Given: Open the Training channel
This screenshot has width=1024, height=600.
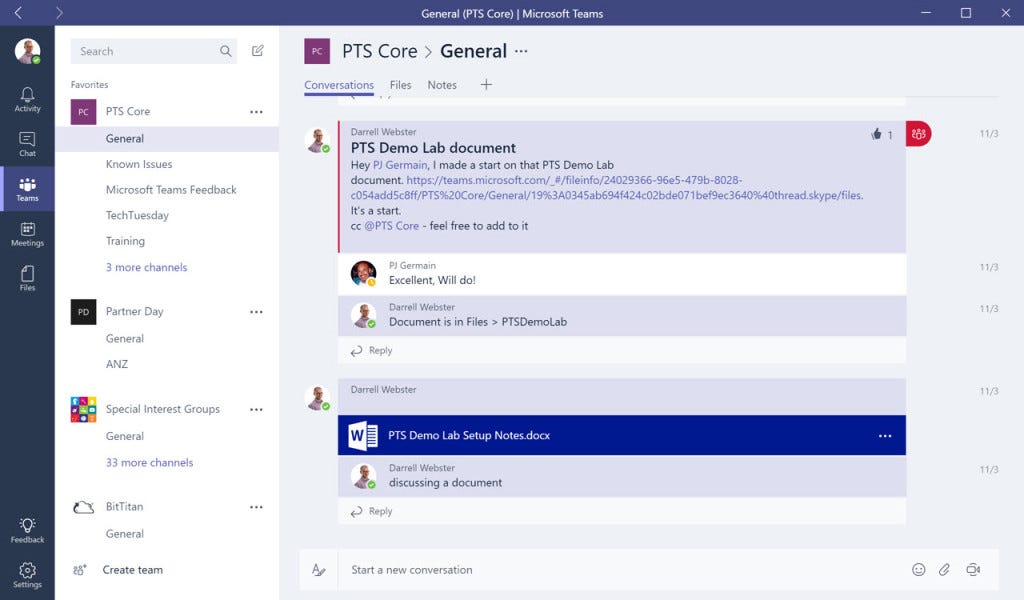Looking at the screenshot, I should tap(125, 241).
